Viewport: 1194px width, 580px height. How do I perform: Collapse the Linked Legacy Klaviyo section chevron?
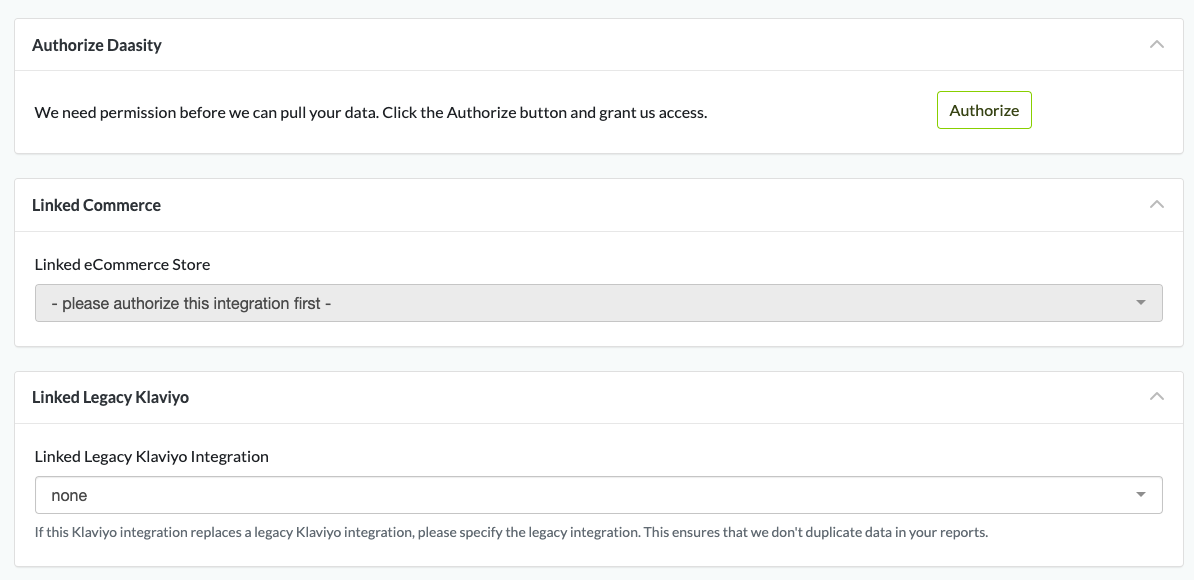pyautogui.click(x=1157, y=397)
